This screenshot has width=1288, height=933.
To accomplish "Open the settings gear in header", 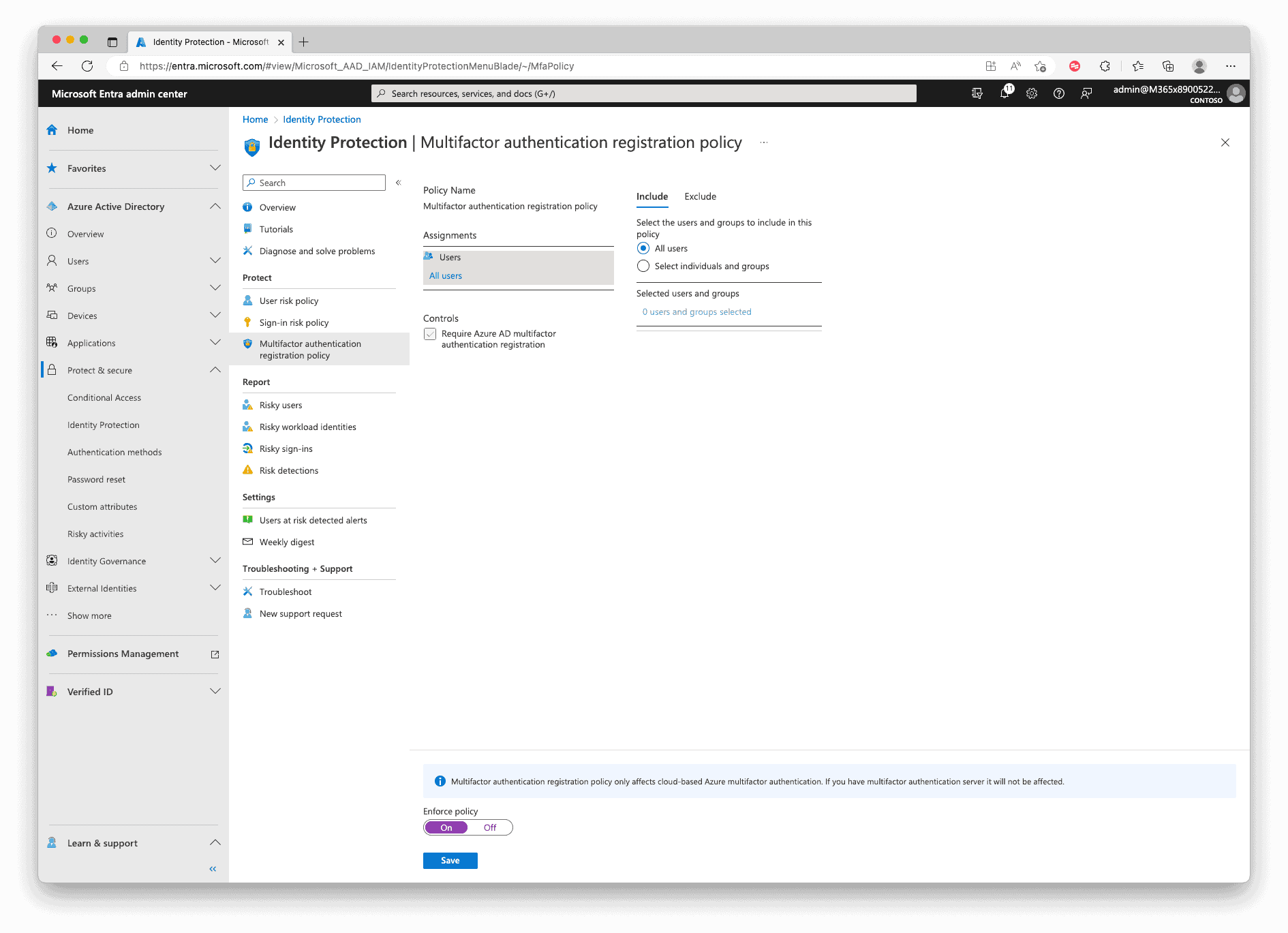I will click(1032, 93).
